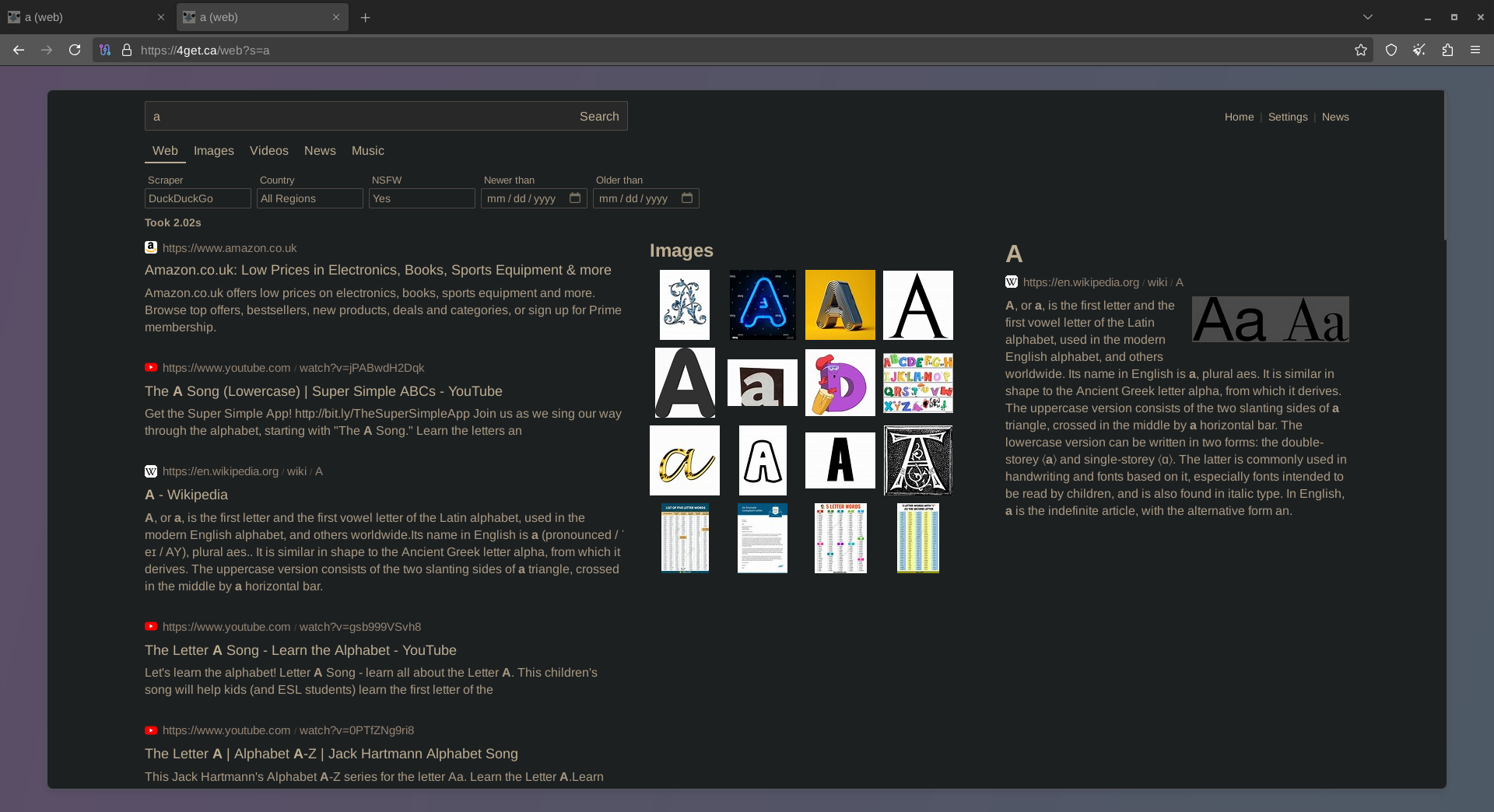The height and width of the screenshot is (812, 1494).
Task: Open the list all tabs chevron
Action: click(x=1367, y=17)
